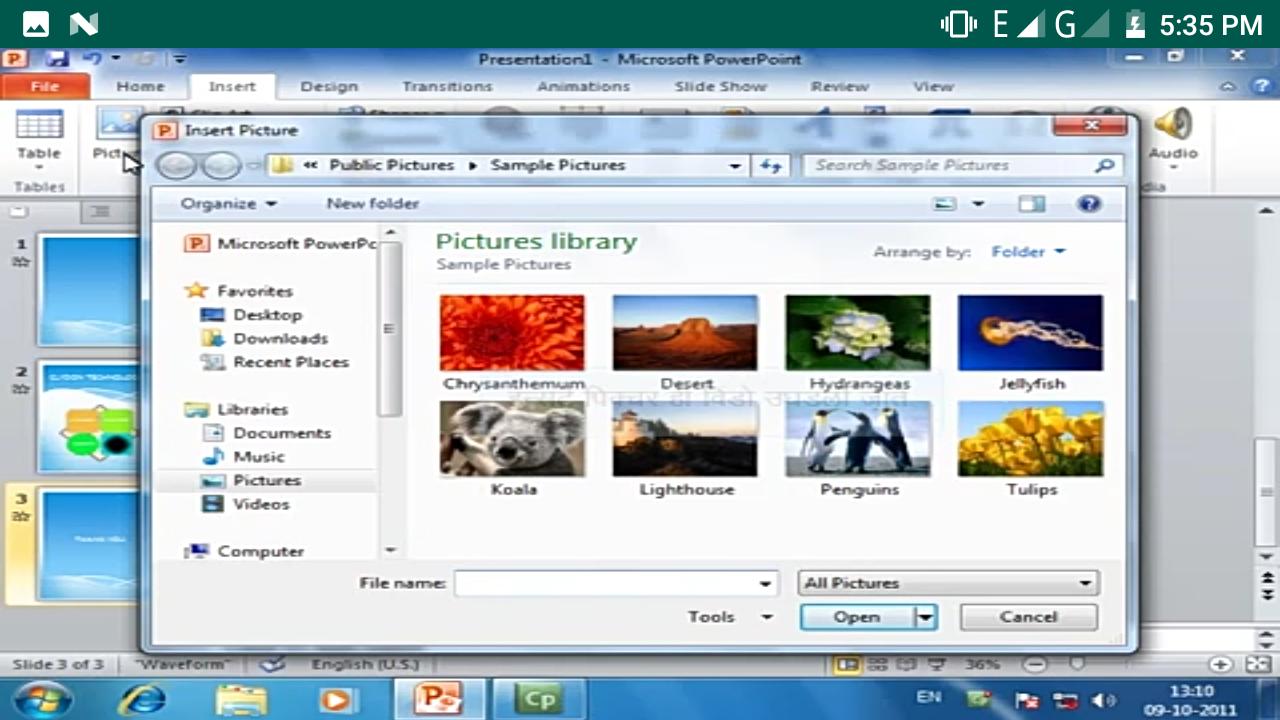This screenshot has width=1280, height=720.
Task: Click New folder in dialog toolbar
Action: (x=372, y=203)
